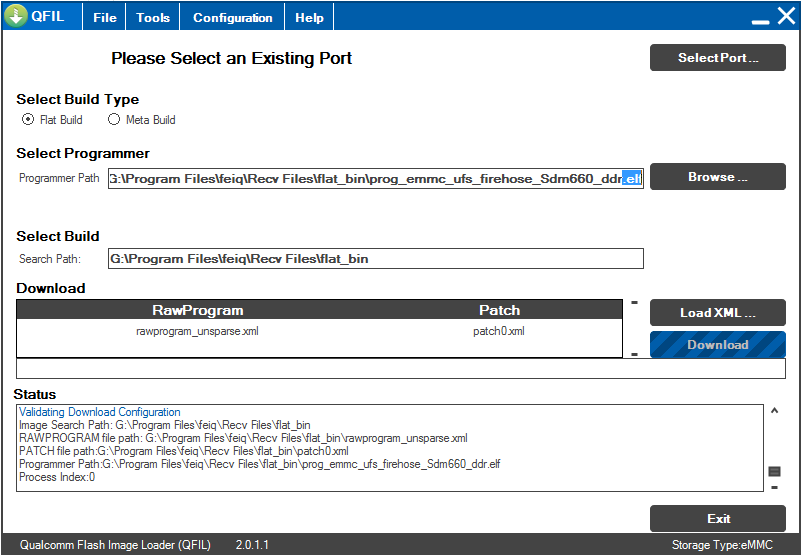
Task: Click the Qualcomm Flash Image Loader label
Action: [x=115, y=545]
